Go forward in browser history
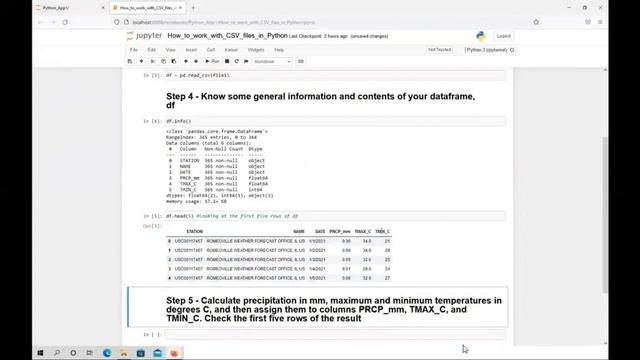The image size is (640, 360). 53,22
